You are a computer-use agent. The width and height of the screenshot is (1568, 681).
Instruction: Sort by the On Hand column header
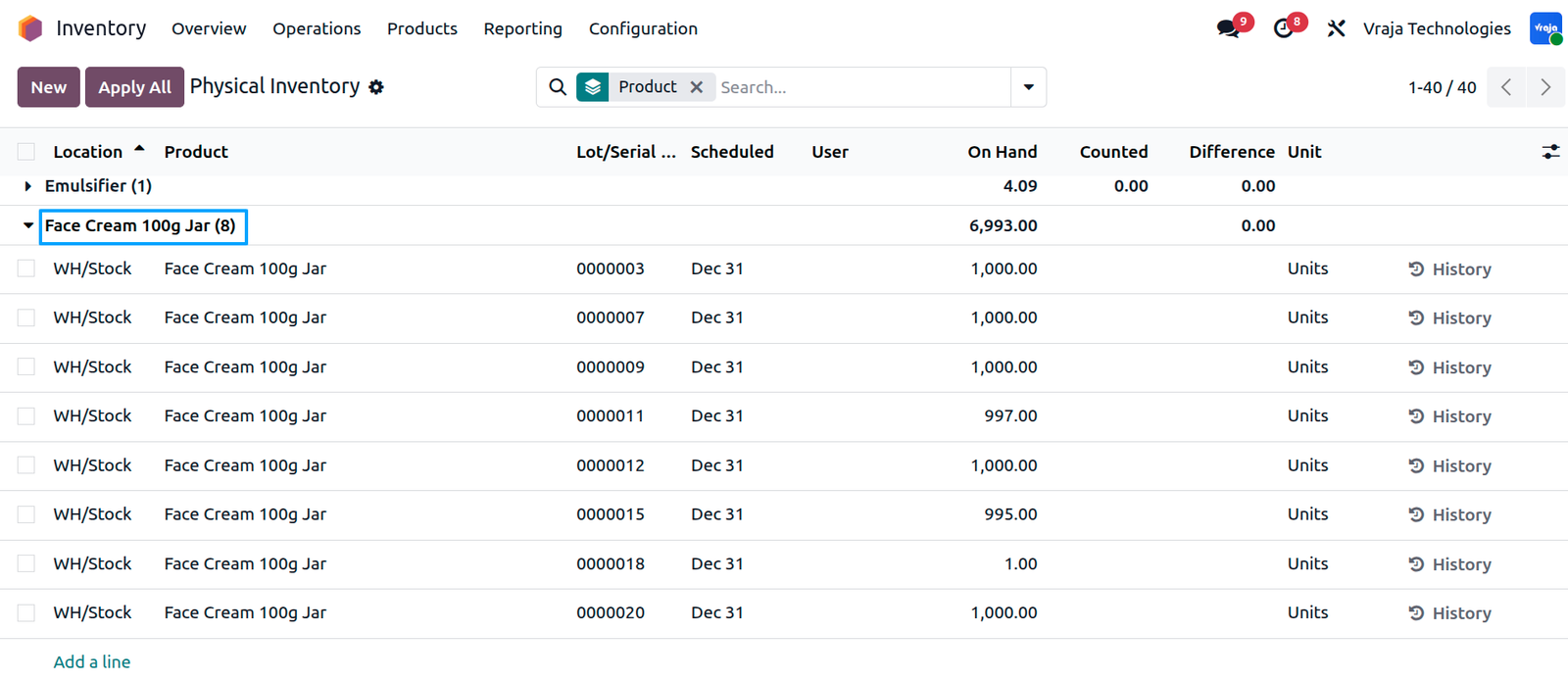click(x=1003, y=152)
